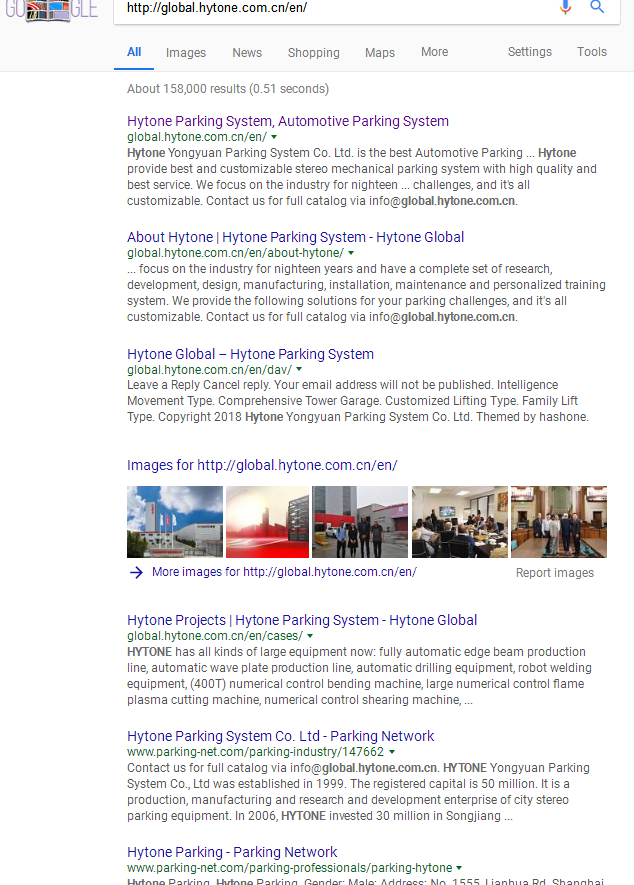Open Hytone Parking - Parking Network result
This screenshot has width=634, height=885.
(232, 852)
